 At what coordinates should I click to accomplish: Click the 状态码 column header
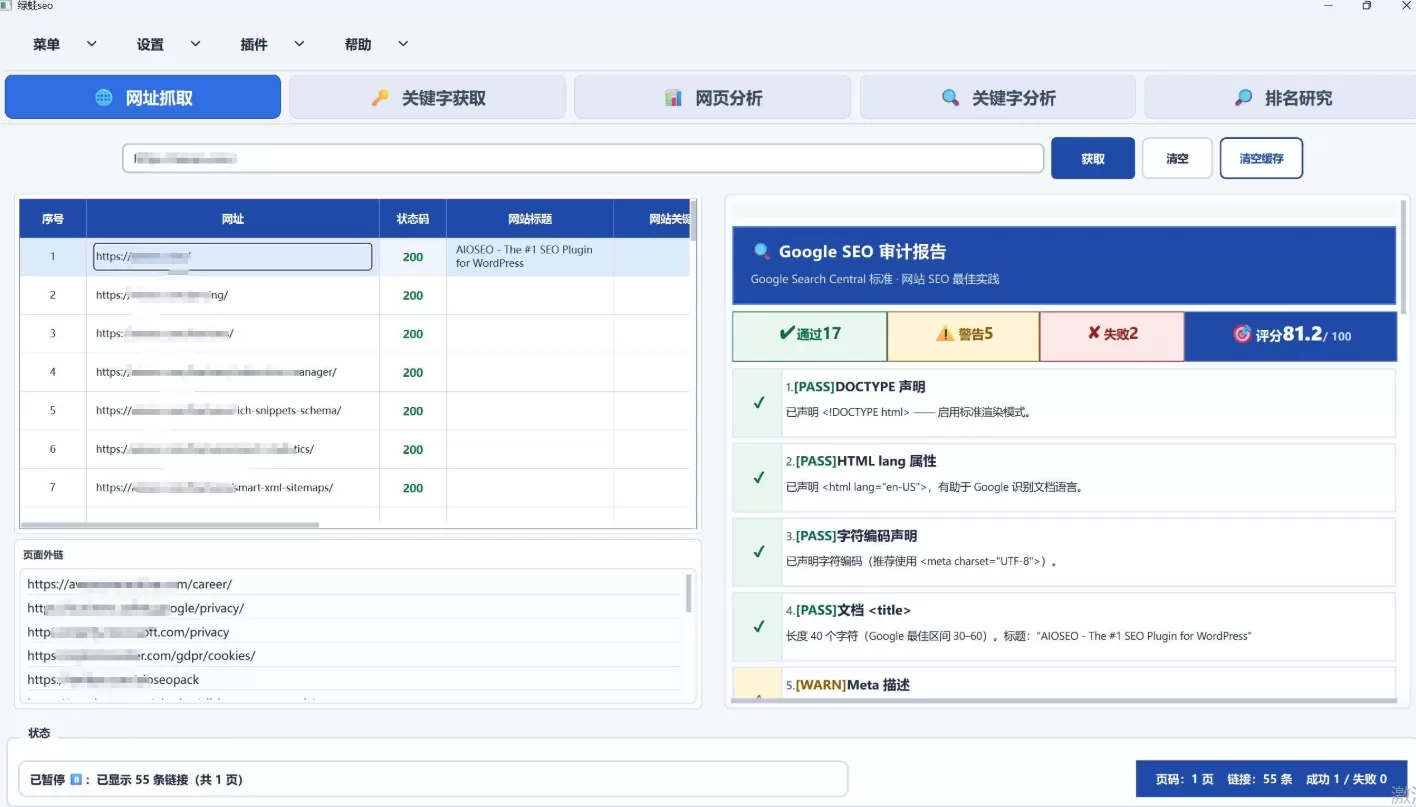pos(413,219)
